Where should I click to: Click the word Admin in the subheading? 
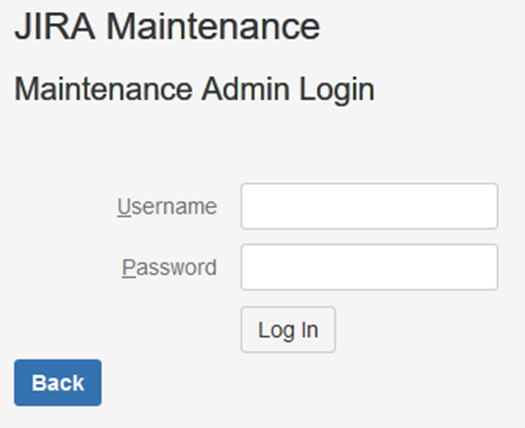[x=246, y=89]
